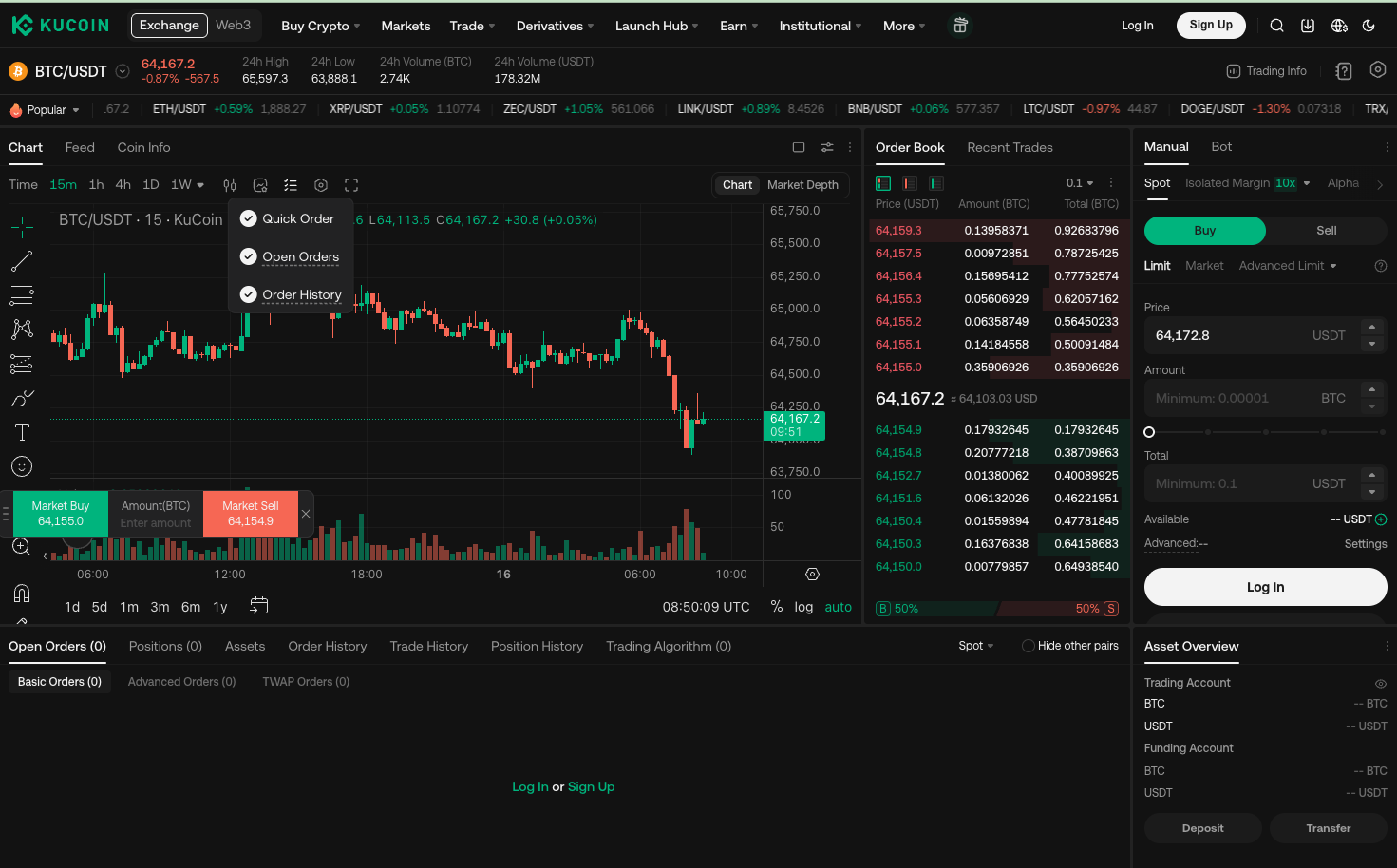Open the Popular ticker dropdown

click(x=45, y=110)
